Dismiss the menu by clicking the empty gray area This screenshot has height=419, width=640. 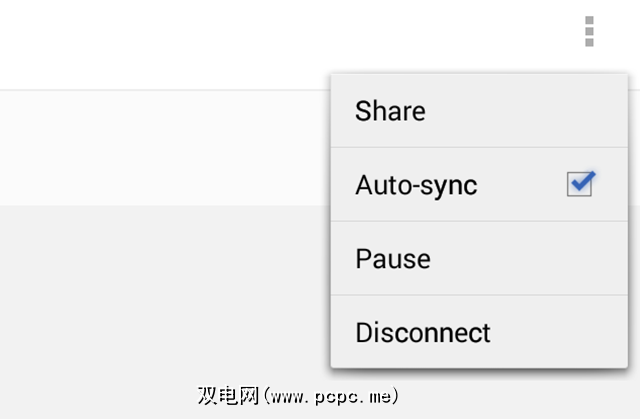point(150,300)
